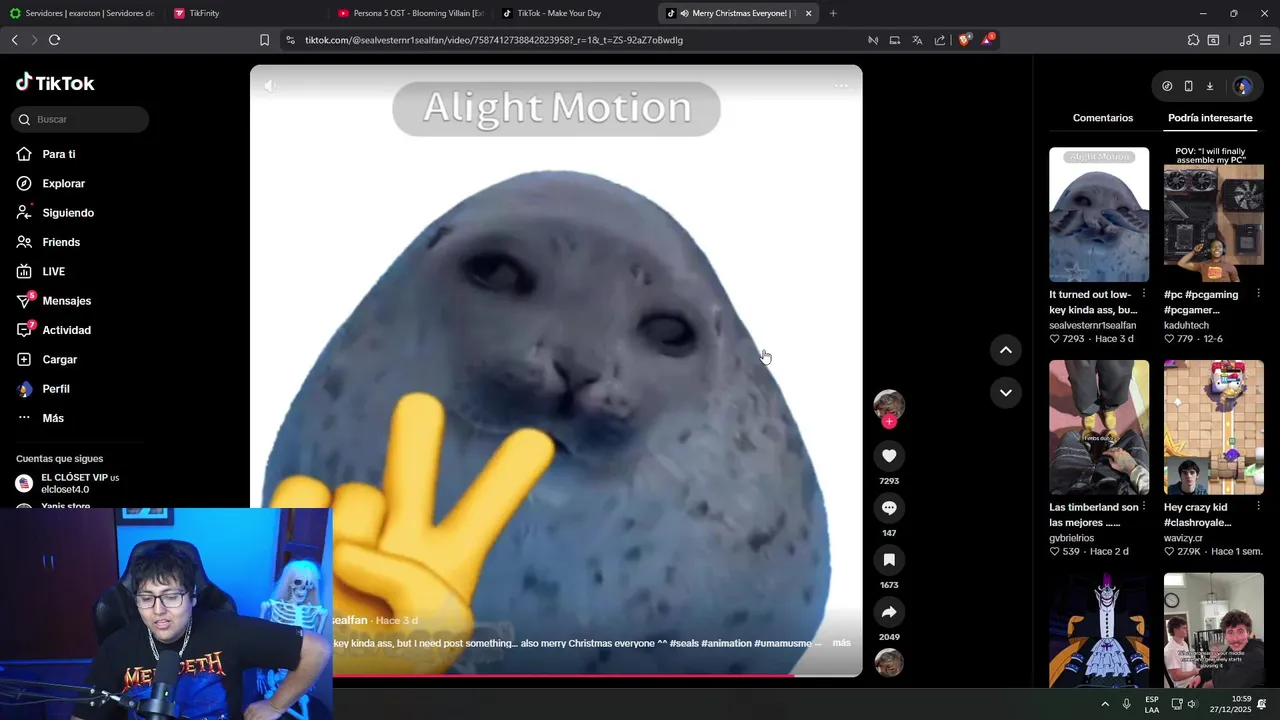This screenshot has height=720, width=1280.
Task: Expand video caption with 'más'
Action: point(841,643)
